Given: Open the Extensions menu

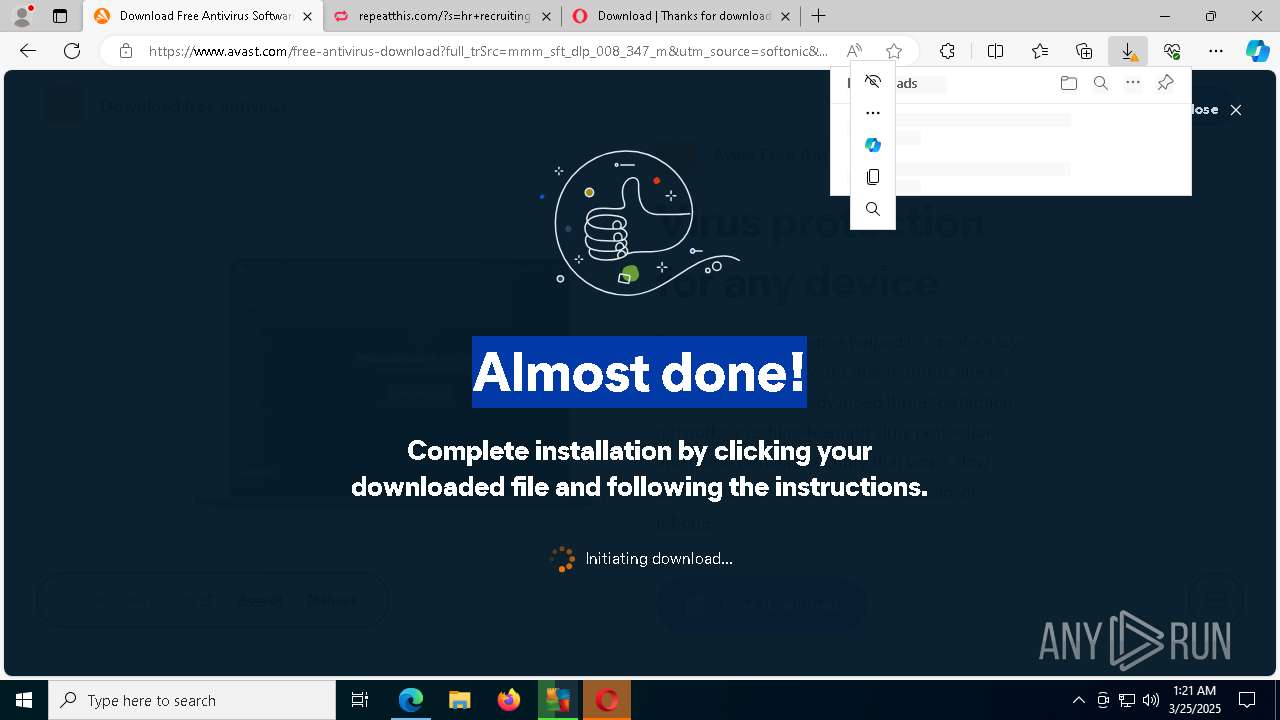Looking at the screenshot, I should [947, 51].
